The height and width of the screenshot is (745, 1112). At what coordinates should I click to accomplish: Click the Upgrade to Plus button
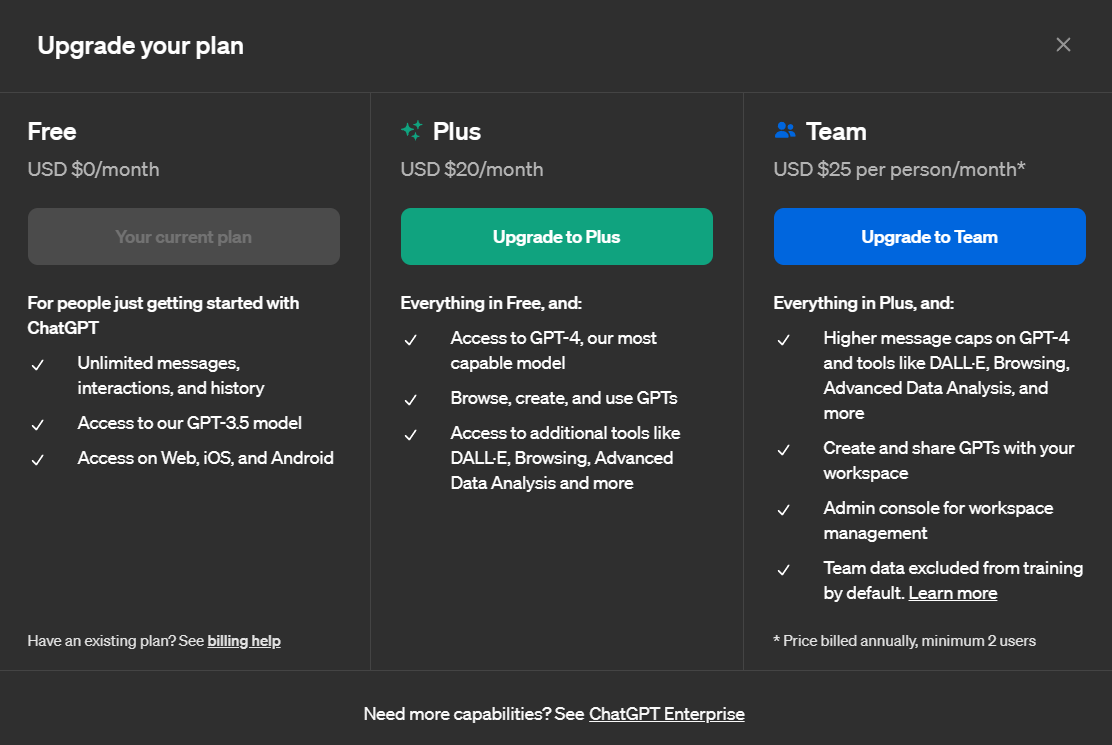[557, 237]
